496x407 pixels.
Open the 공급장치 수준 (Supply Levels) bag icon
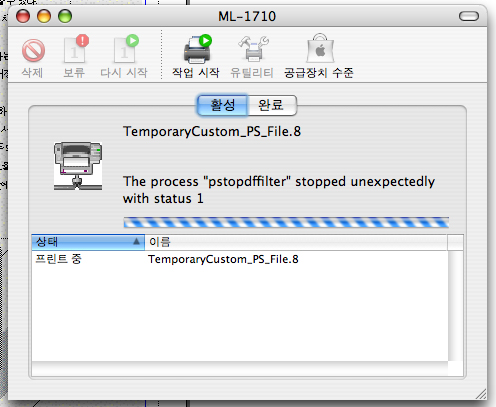[320, 48]
